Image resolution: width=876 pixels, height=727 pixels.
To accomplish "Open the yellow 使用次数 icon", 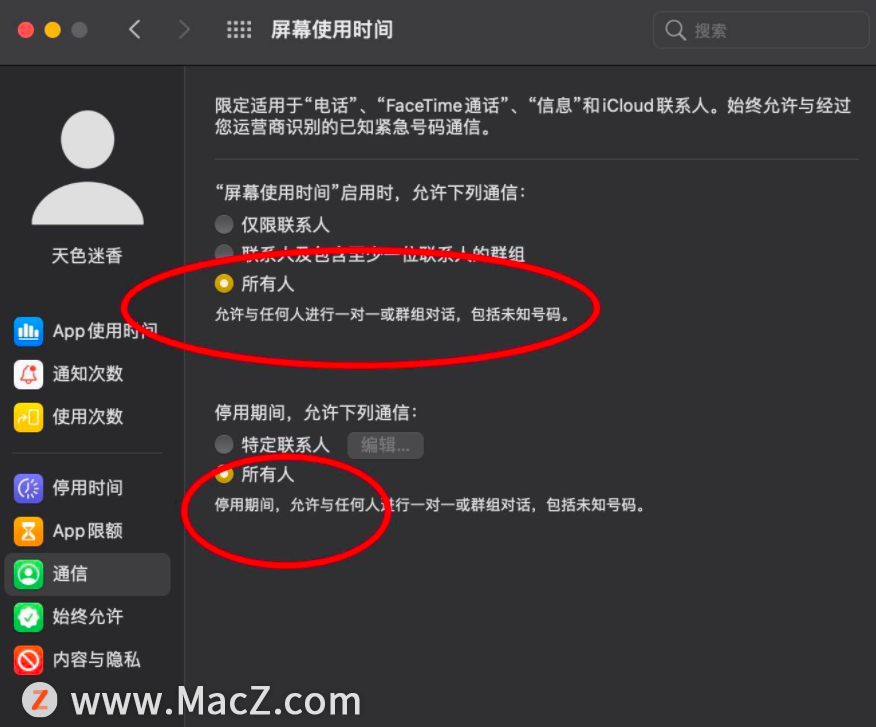I will click(28, 417).
